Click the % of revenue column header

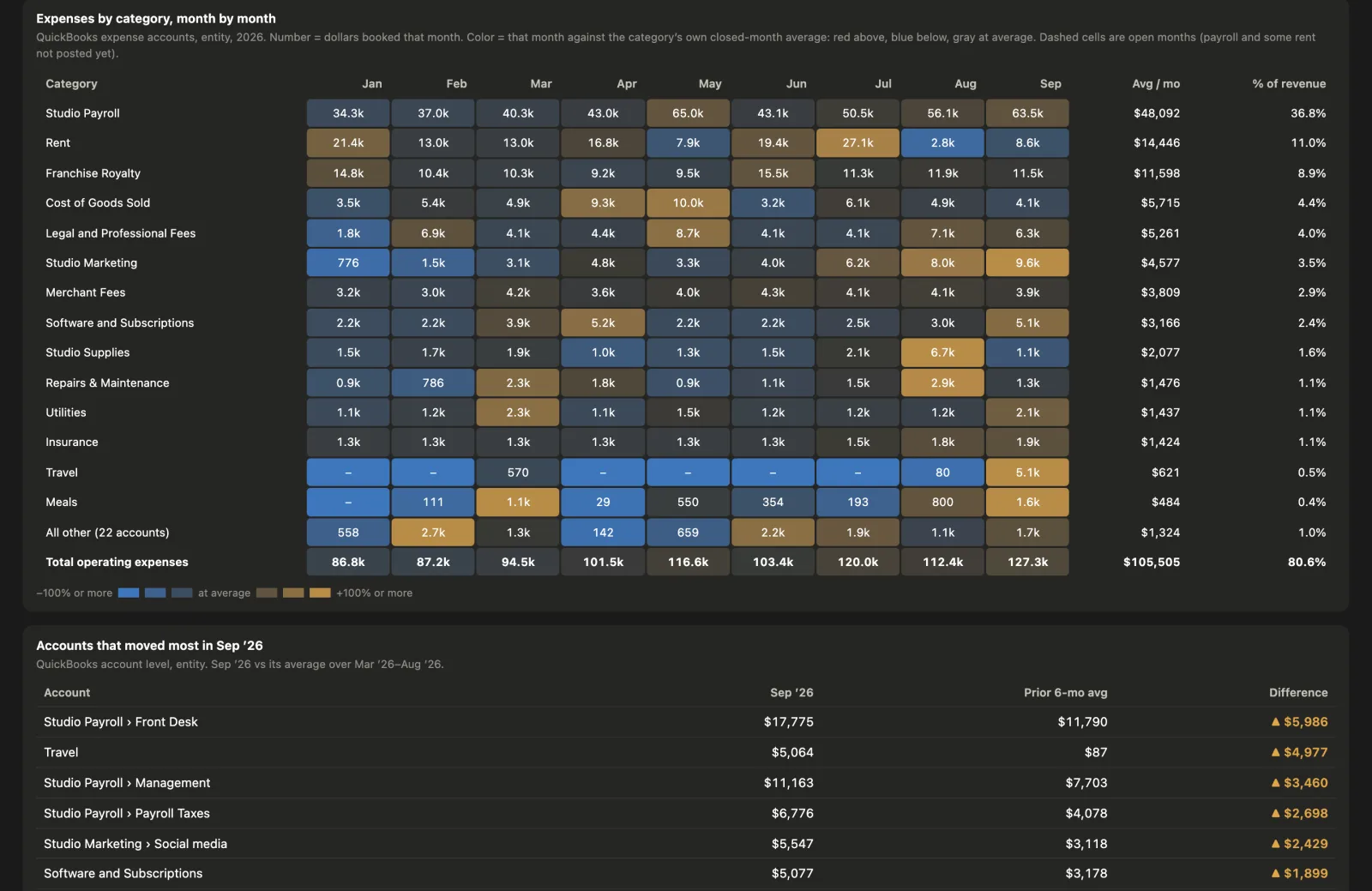[1288, 84]
